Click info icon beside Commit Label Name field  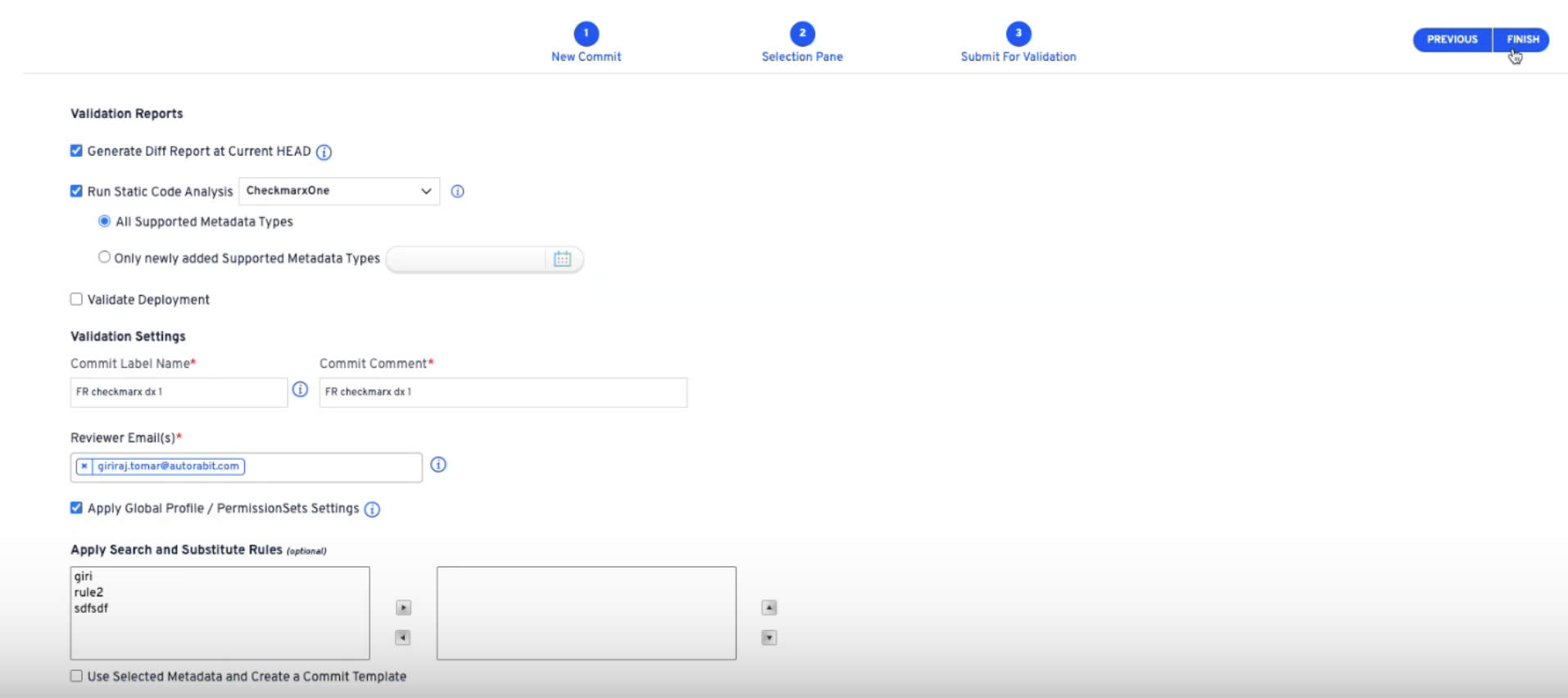click(x=300, y=390)
